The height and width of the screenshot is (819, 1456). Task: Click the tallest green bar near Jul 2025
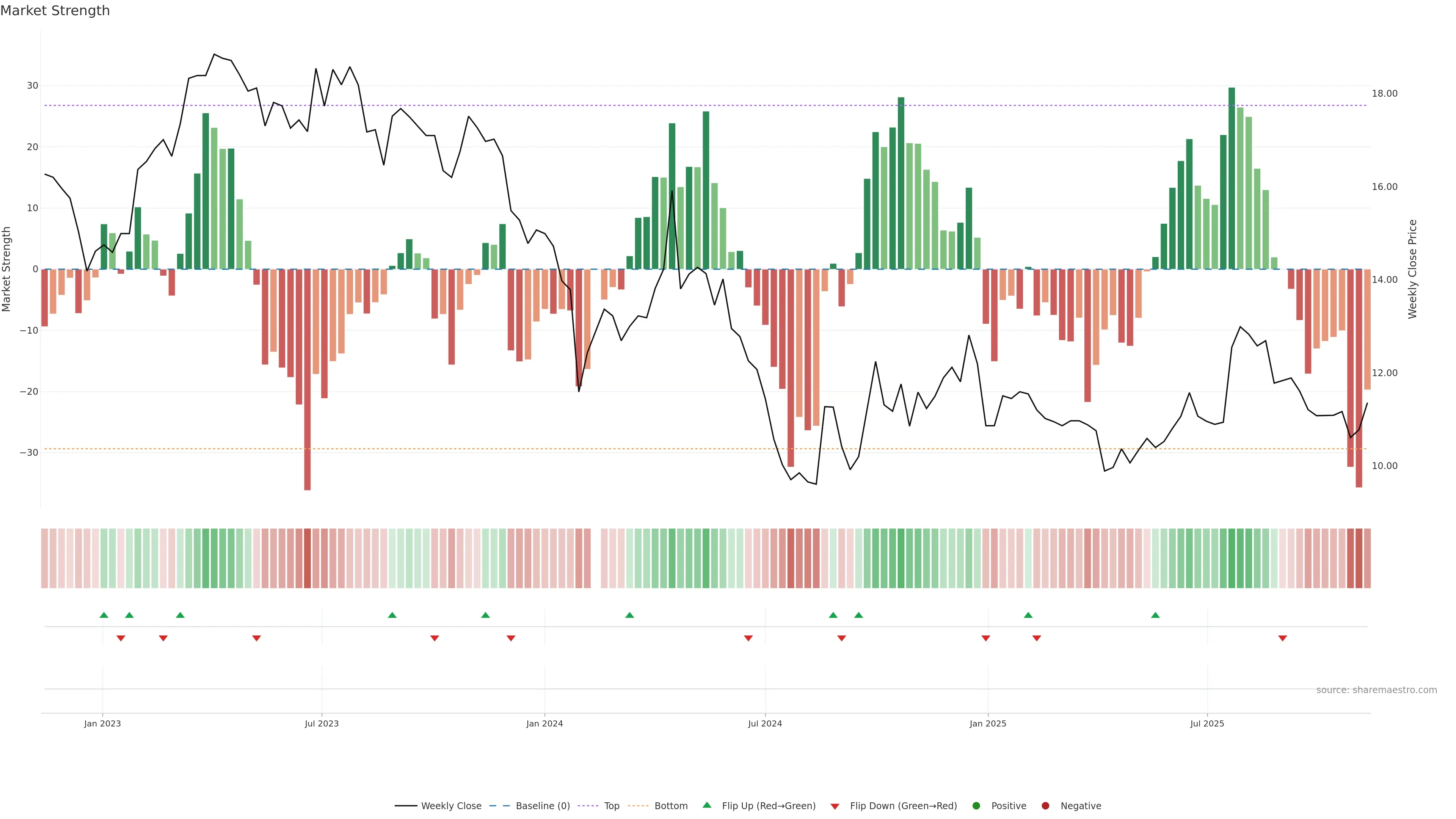[x=1232, y=178]
